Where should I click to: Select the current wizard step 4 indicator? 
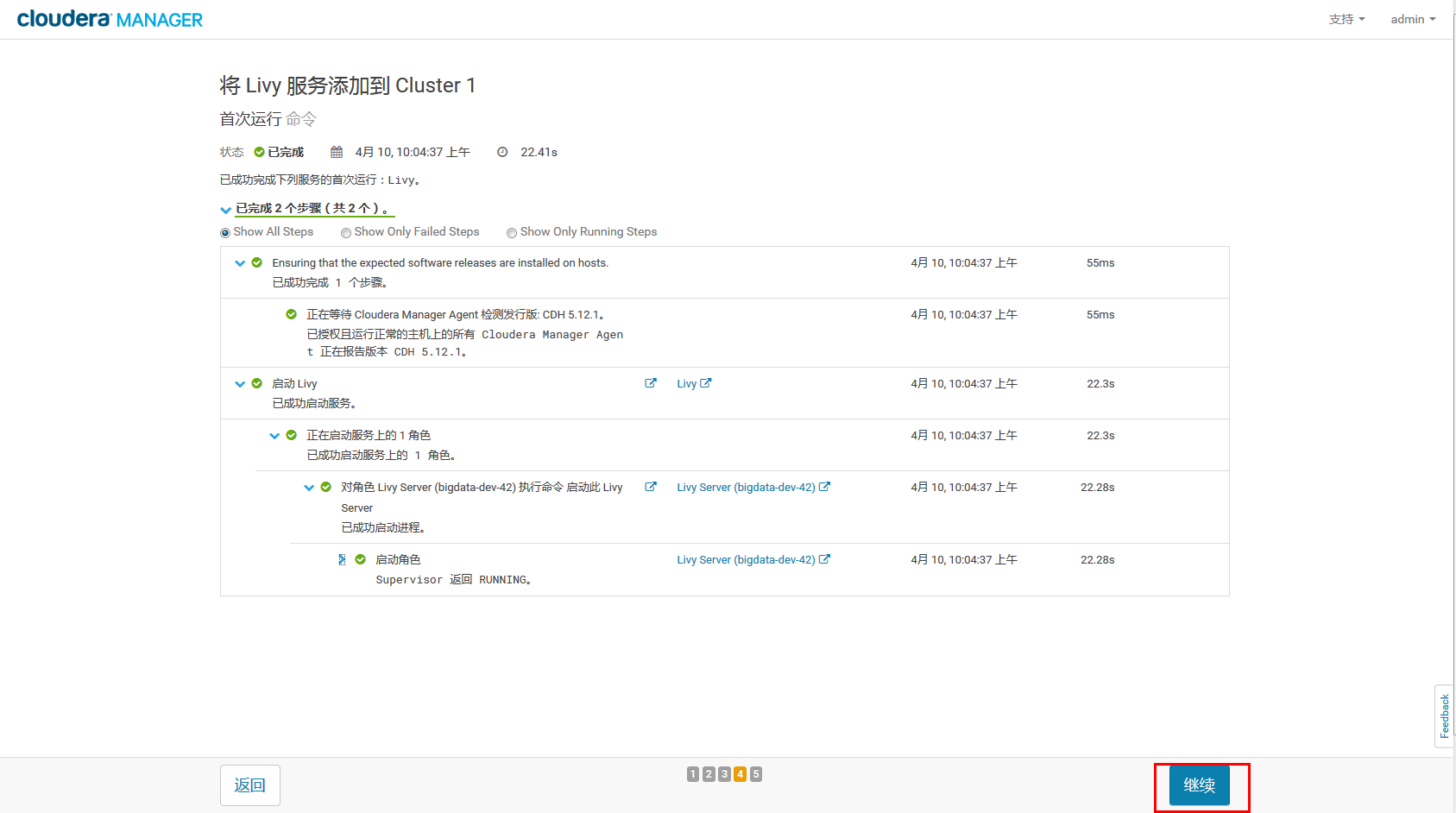[740, 774]
